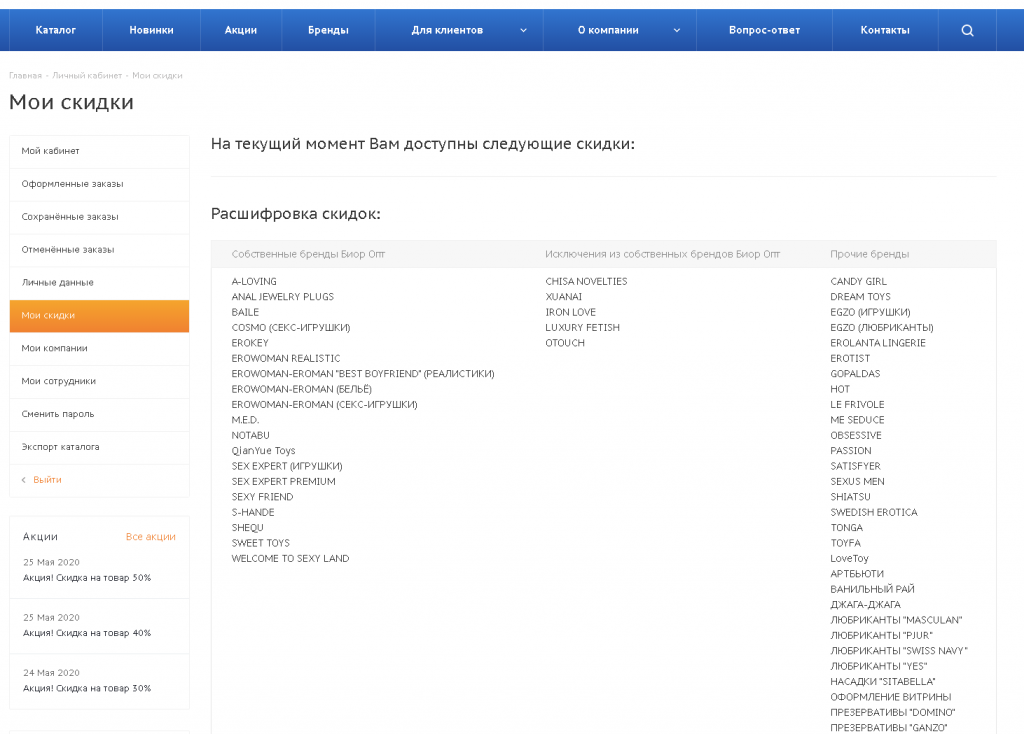Select brand ОФОРМЛЕНИЕ ВИТРИНЫ
Image resolution: width=1024 pixels, height=734 pixels.
891,697
